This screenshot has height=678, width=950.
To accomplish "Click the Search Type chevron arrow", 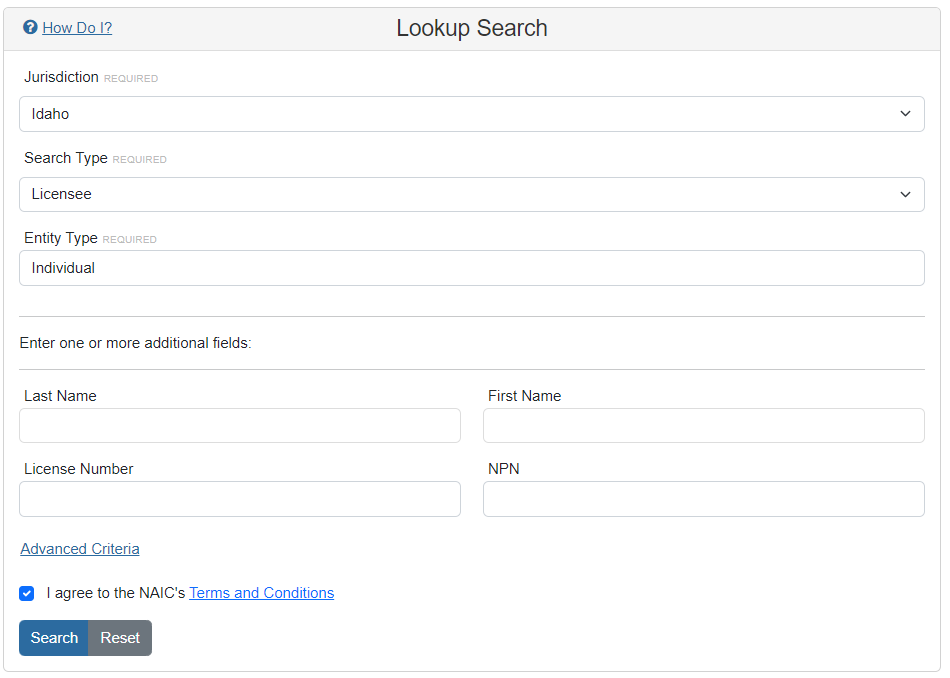I will (x=905, y=194).
